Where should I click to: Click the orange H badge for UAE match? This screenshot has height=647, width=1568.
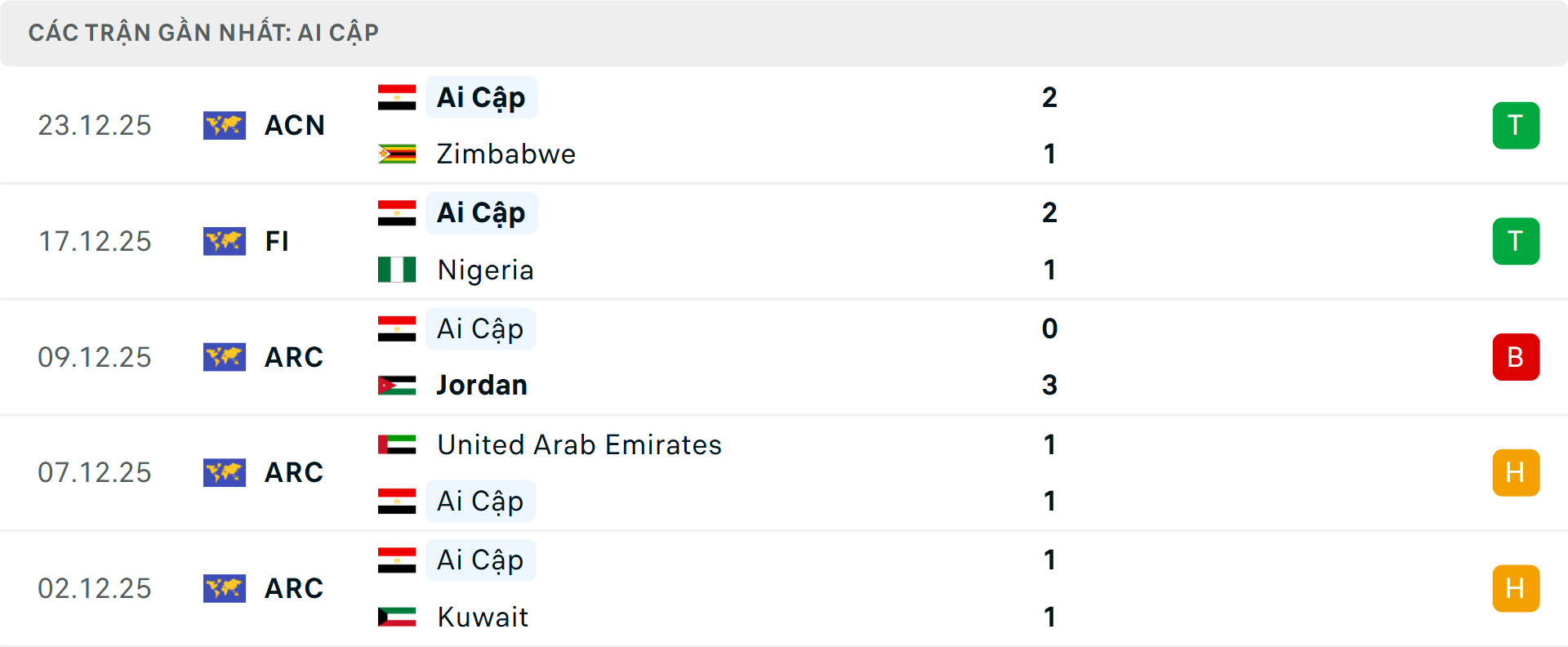click(1516, 472)
